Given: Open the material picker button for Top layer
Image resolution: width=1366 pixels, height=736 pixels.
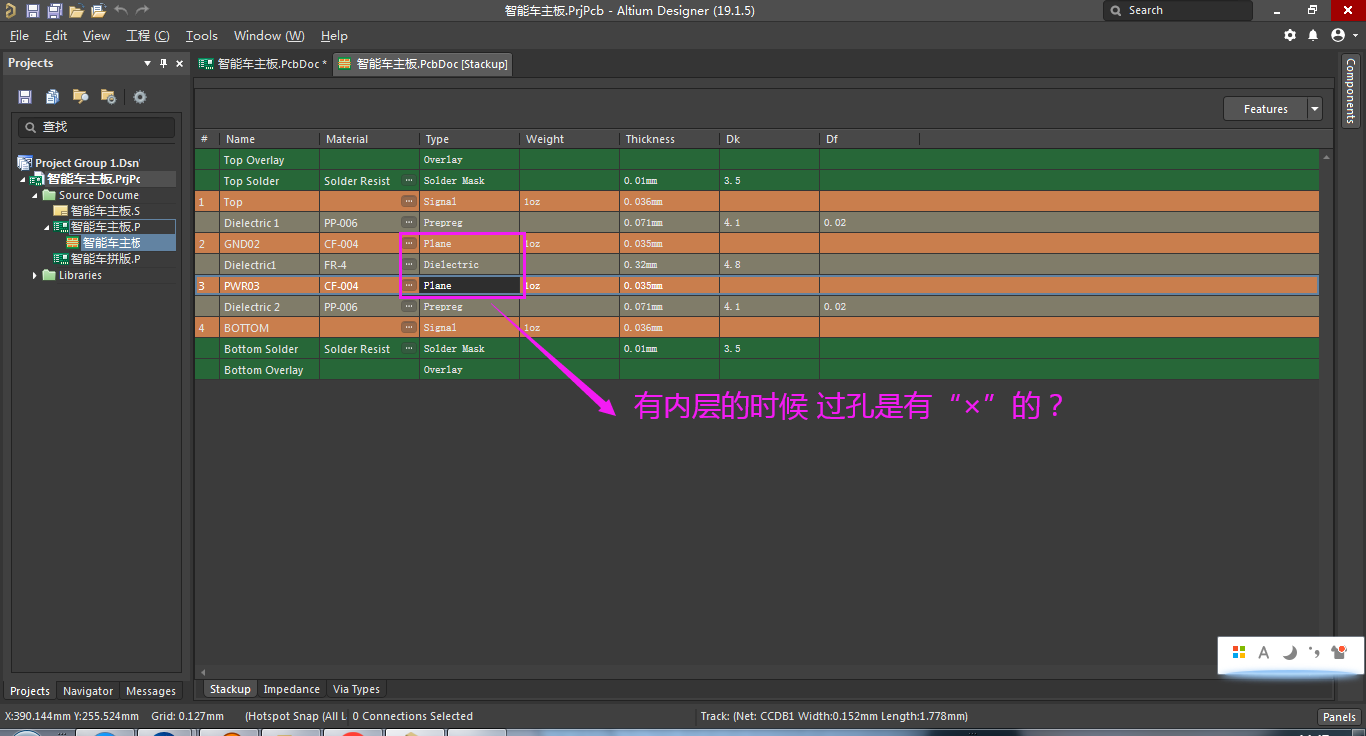Looking at the screenshot, I should coord(409,202).
